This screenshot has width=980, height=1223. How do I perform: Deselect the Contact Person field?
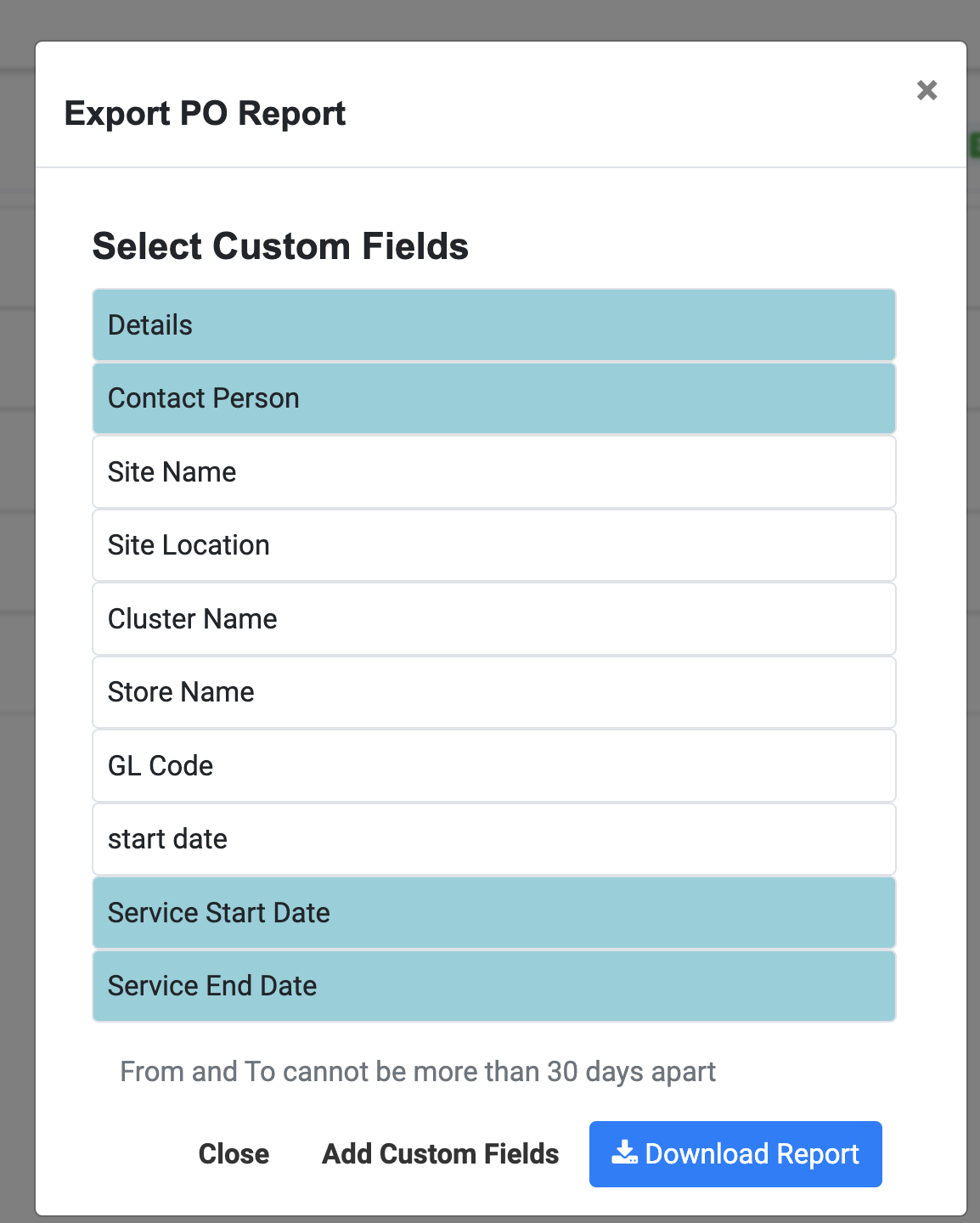(x=493, y=397)
